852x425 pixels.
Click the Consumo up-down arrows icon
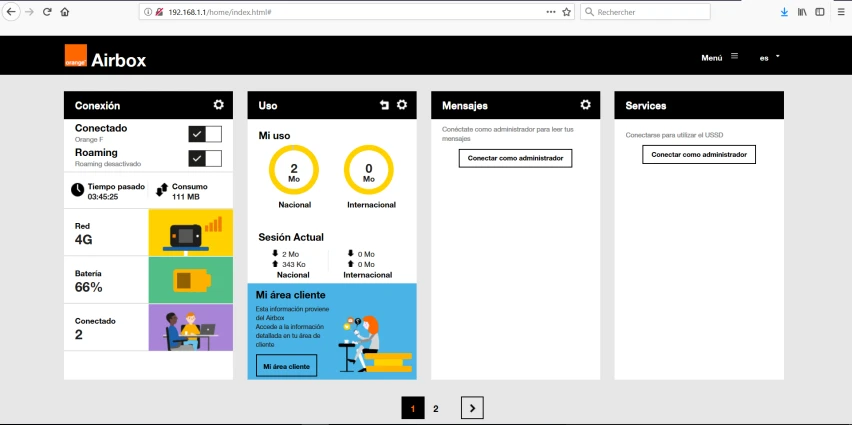[162, 190]
